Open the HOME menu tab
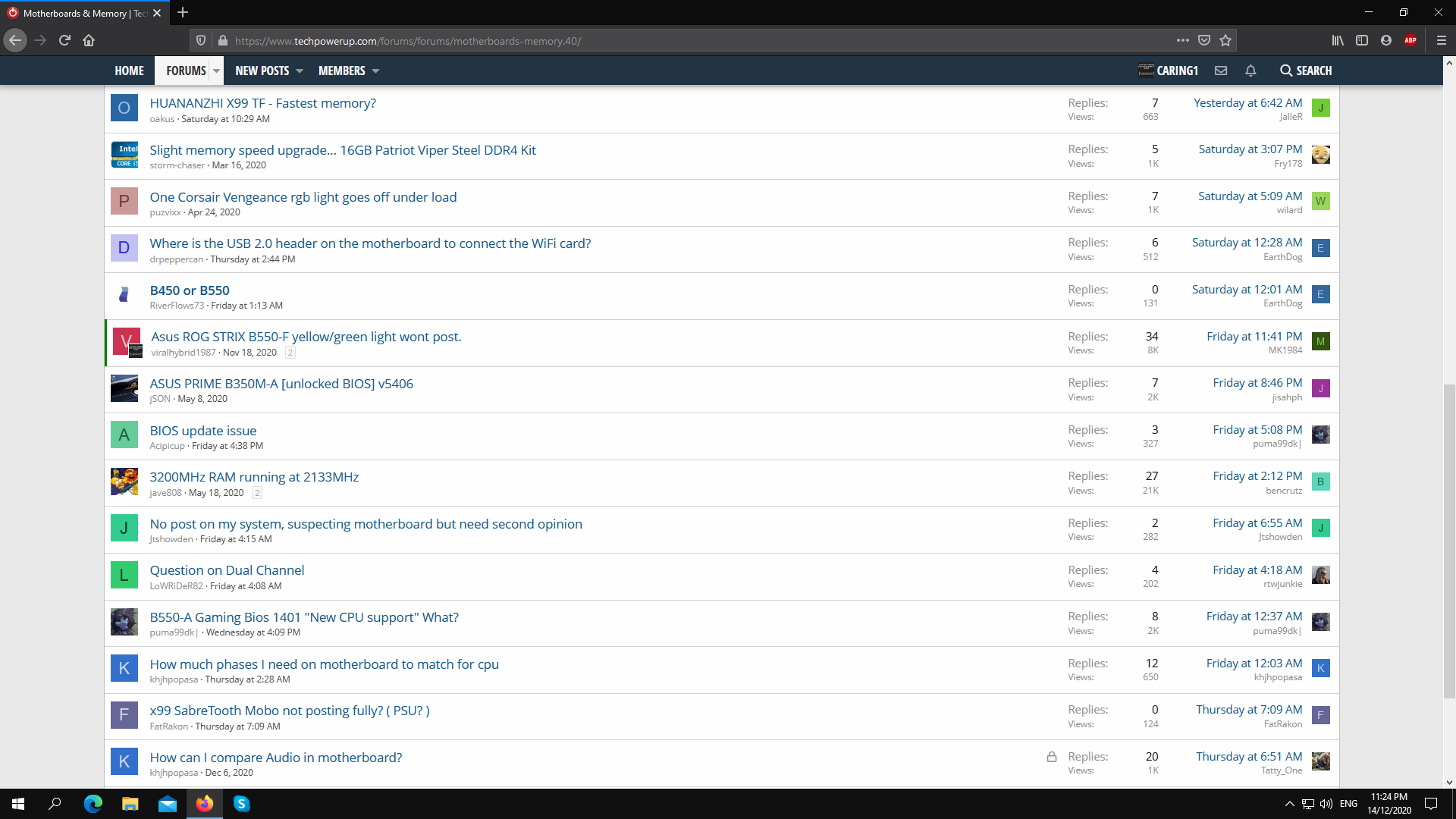 129,70
